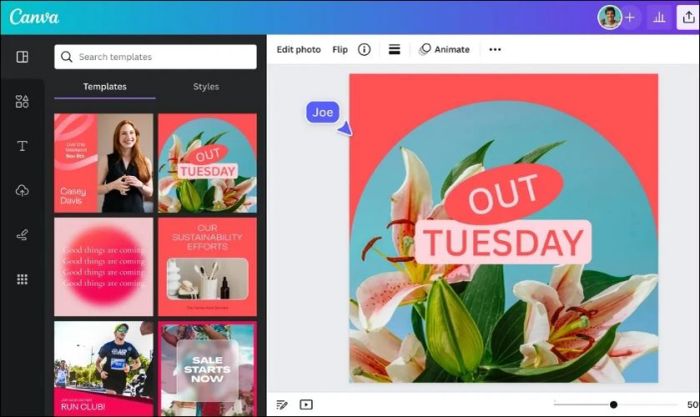Image resolution: width=700 pixels, height=417 pixels.
Task: Select the Sale Starts Now template
Action: [208, 369]
